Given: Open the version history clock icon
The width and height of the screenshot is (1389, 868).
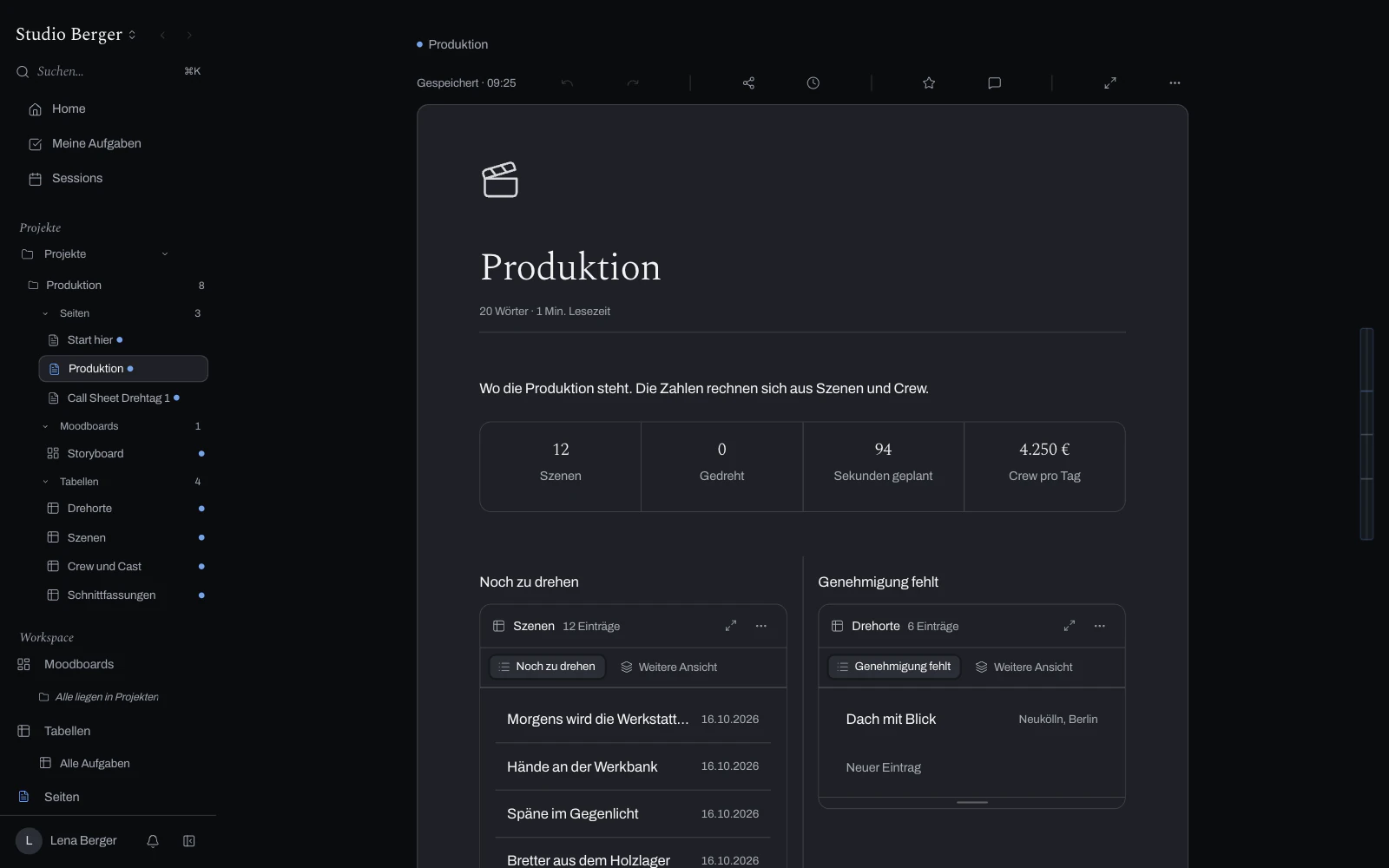Looking at the screenshot, I should pyautogui.click(x=813, y=83).
